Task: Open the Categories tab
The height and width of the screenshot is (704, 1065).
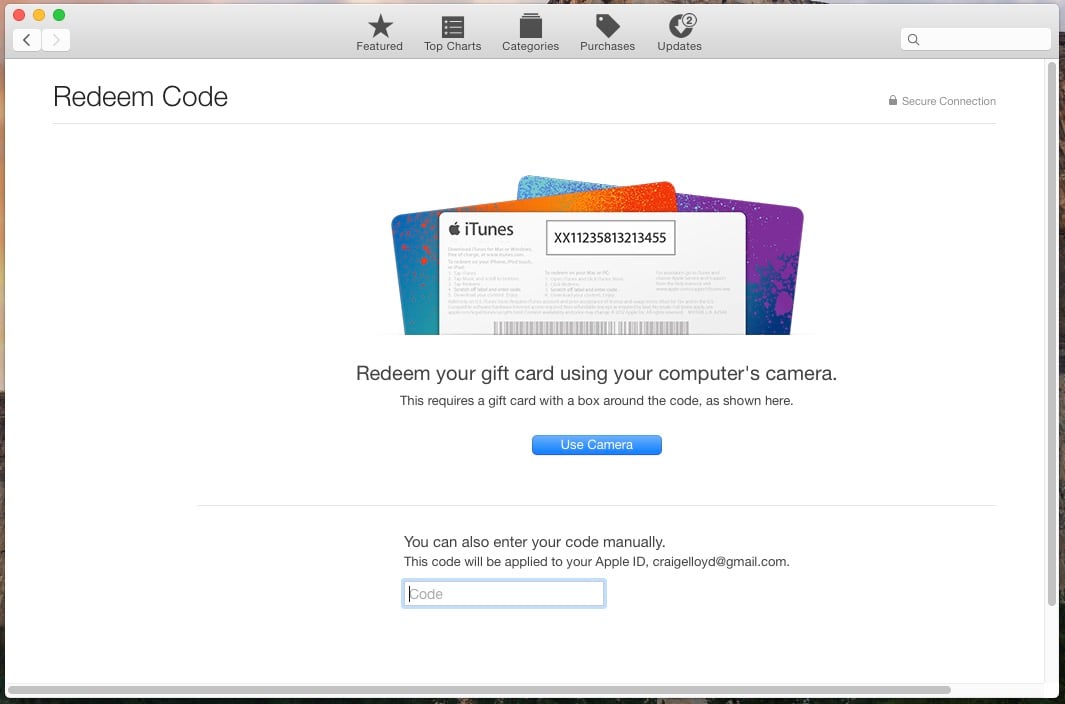Action: click(x=530, y=33)
